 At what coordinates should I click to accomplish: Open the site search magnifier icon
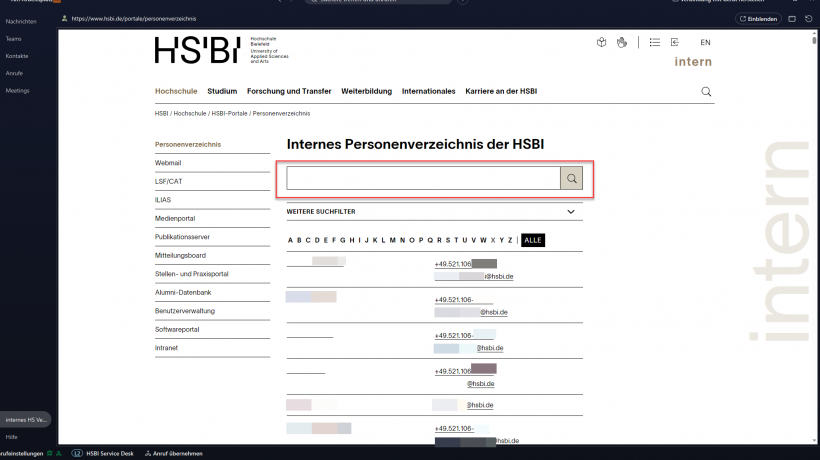point(706,91)
